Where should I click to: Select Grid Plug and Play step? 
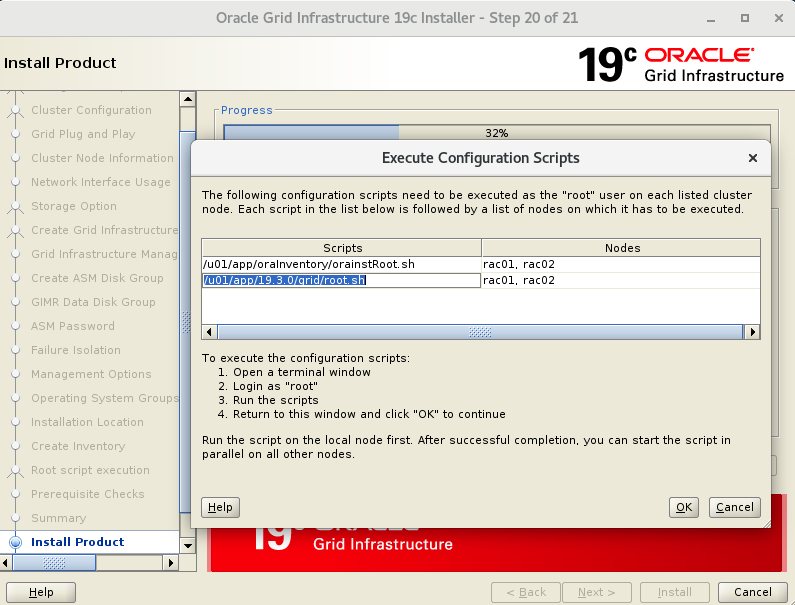(83, 134)
